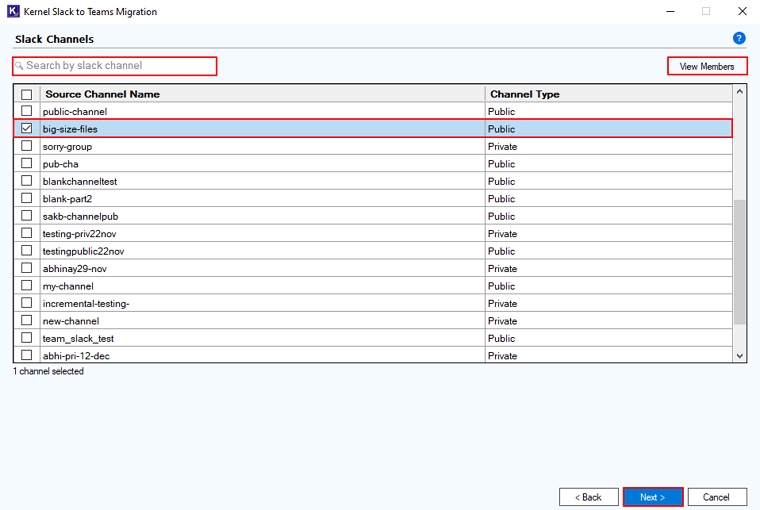
Task: Select the testing-priv22nov channel name
Action: tap(79, 234)
